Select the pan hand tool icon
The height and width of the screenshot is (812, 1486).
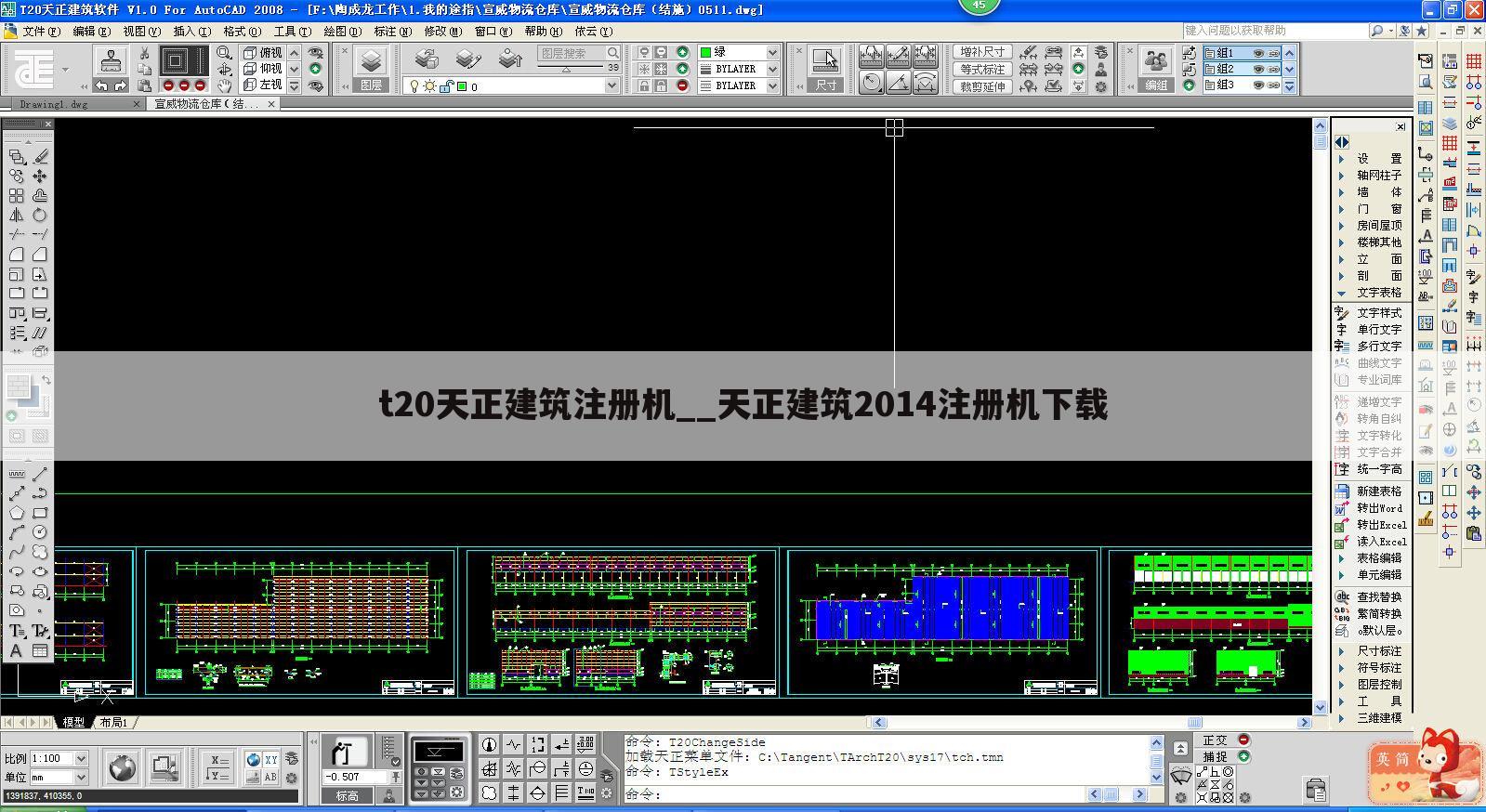click(224, 85)
